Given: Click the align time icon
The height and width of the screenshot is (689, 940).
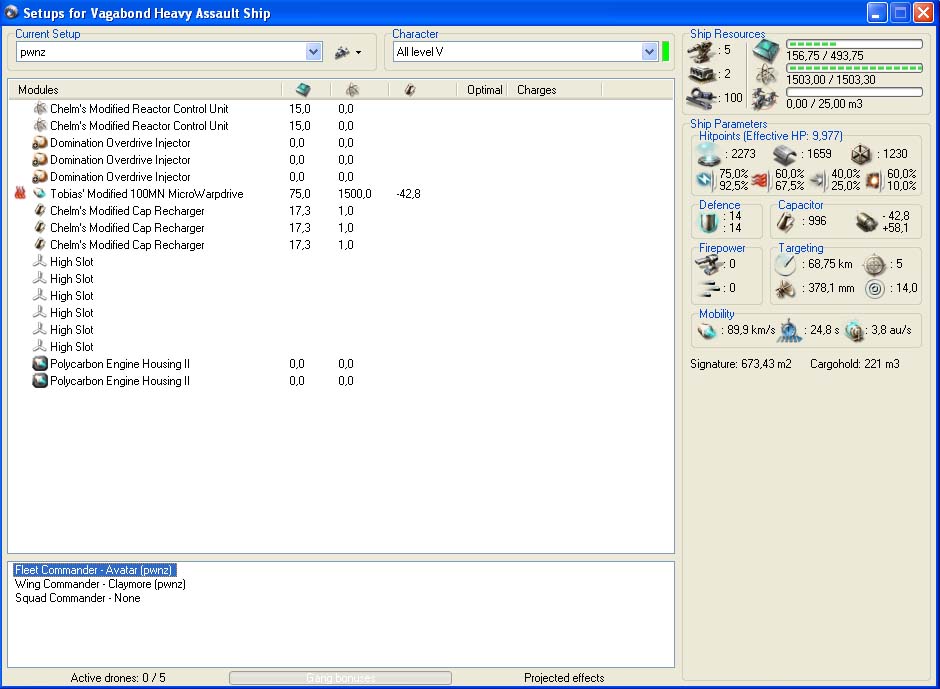Looking at the screenshot, I should (x=790, y=330).
